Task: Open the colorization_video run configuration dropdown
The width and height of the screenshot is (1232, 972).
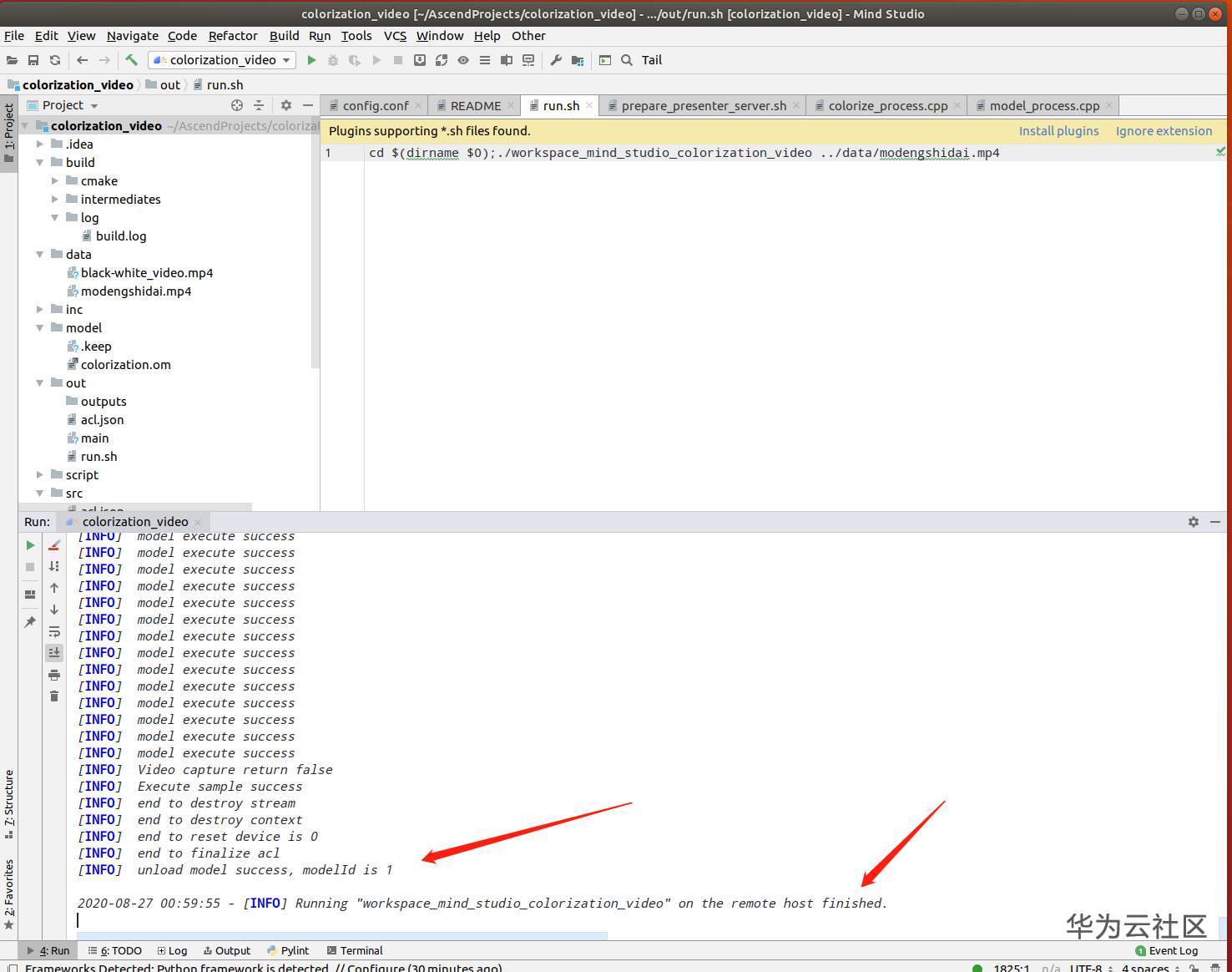Action: 222,60
